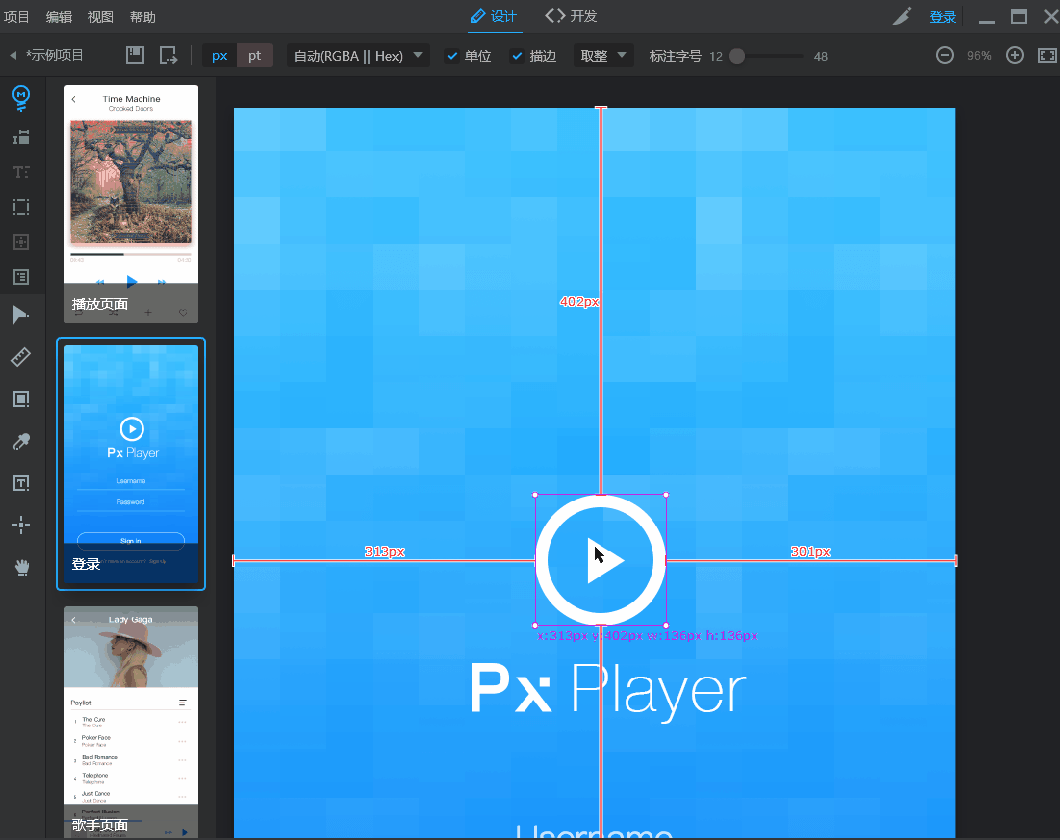Maximize the application window
Viewport: 1060px width, 840px height.
pos(1019,17)
